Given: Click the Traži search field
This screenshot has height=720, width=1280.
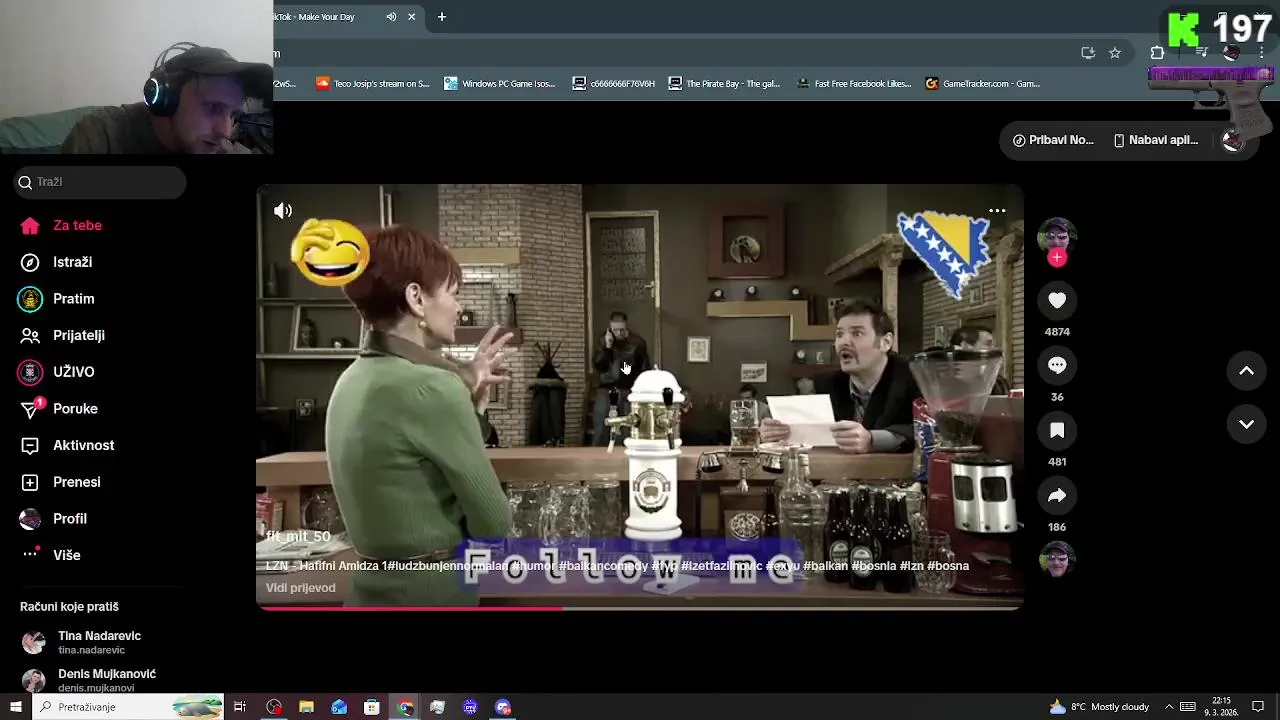Looking at the screenshot, I should [x=100, y=182].
